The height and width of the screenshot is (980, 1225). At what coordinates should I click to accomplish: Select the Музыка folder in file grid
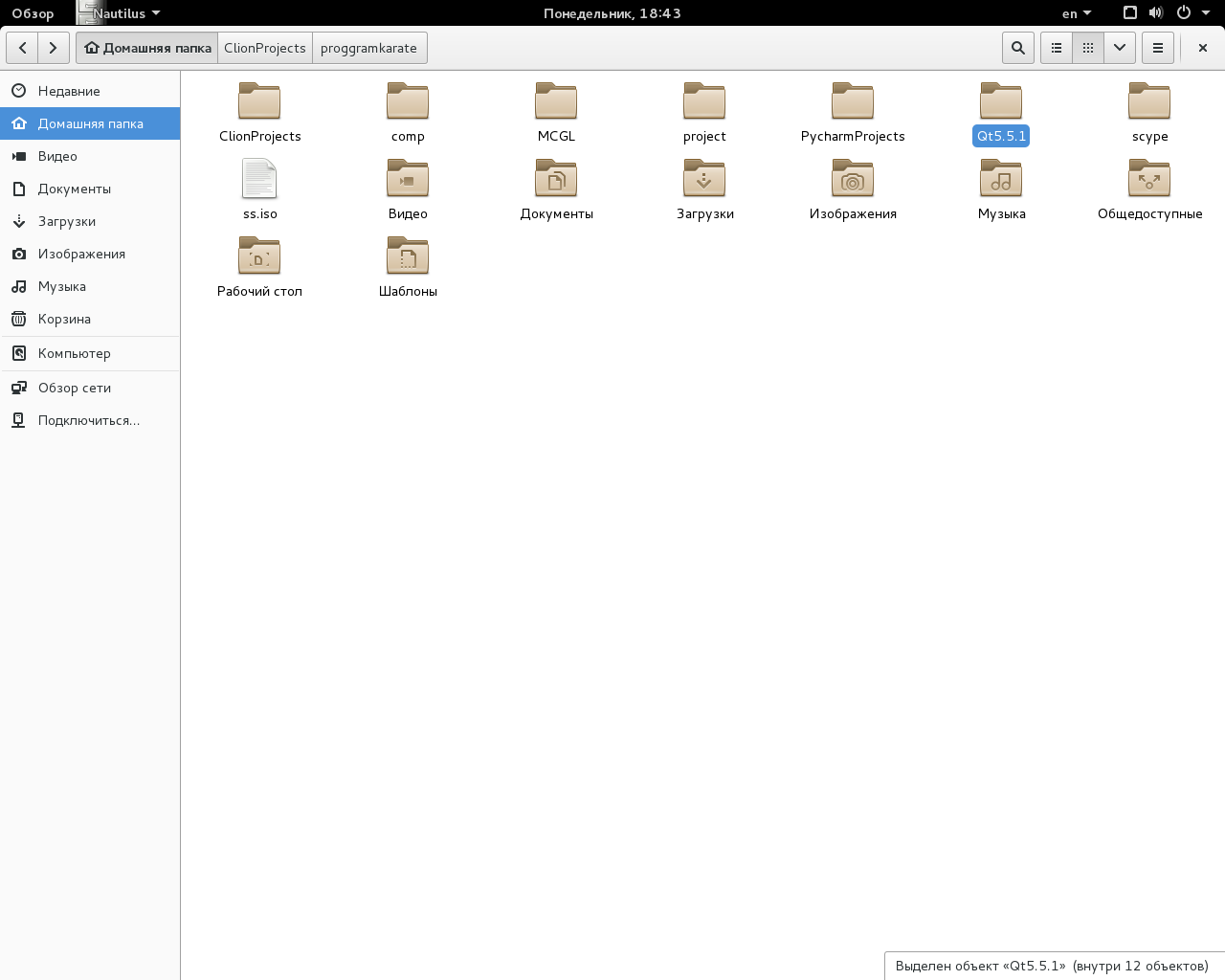point(1001,189)
